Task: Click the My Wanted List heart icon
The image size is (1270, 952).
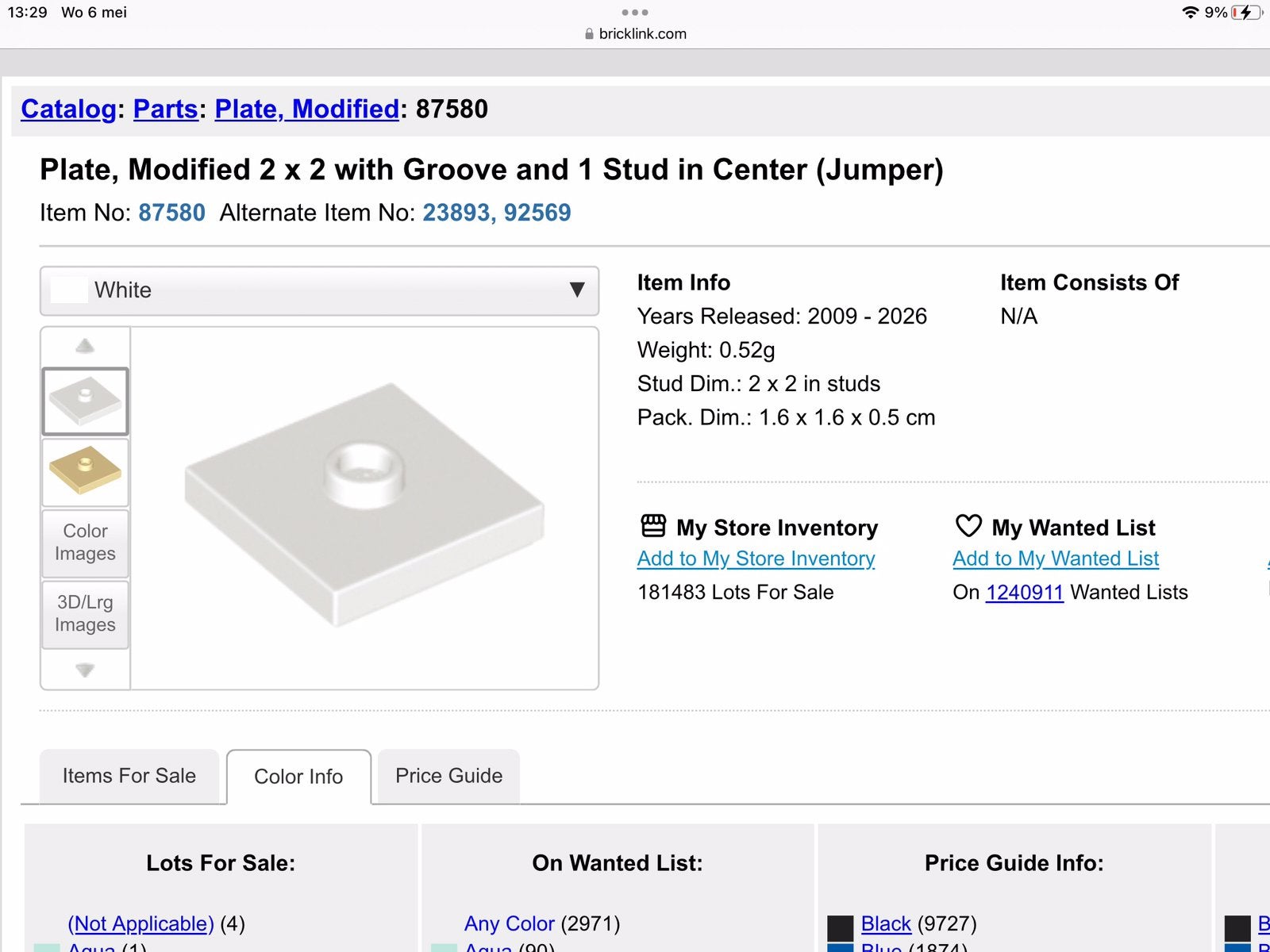Action: pos(968,526)
